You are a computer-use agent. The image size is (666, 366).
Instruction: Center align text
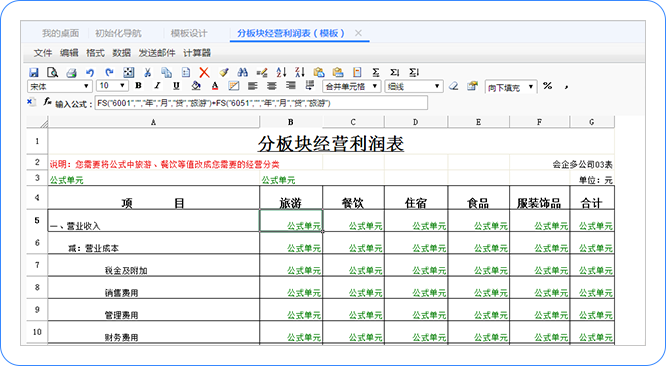tap(272, 86)
